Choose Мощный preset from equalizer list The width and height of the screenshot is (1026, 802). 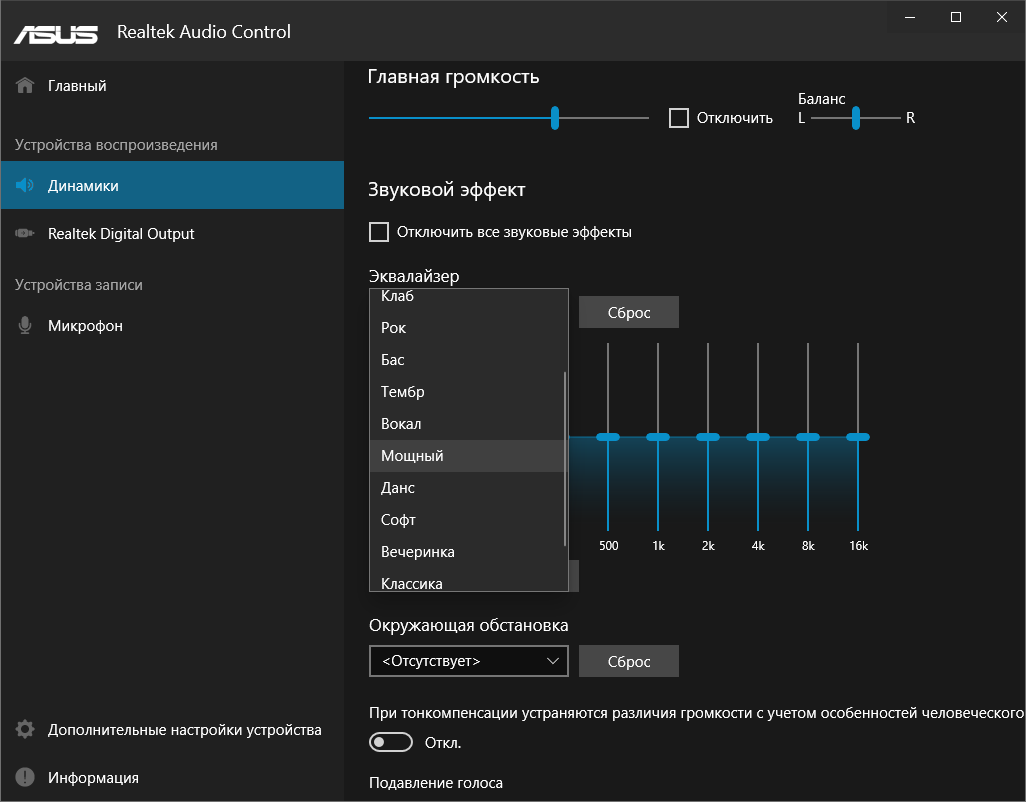pos(412,456)
